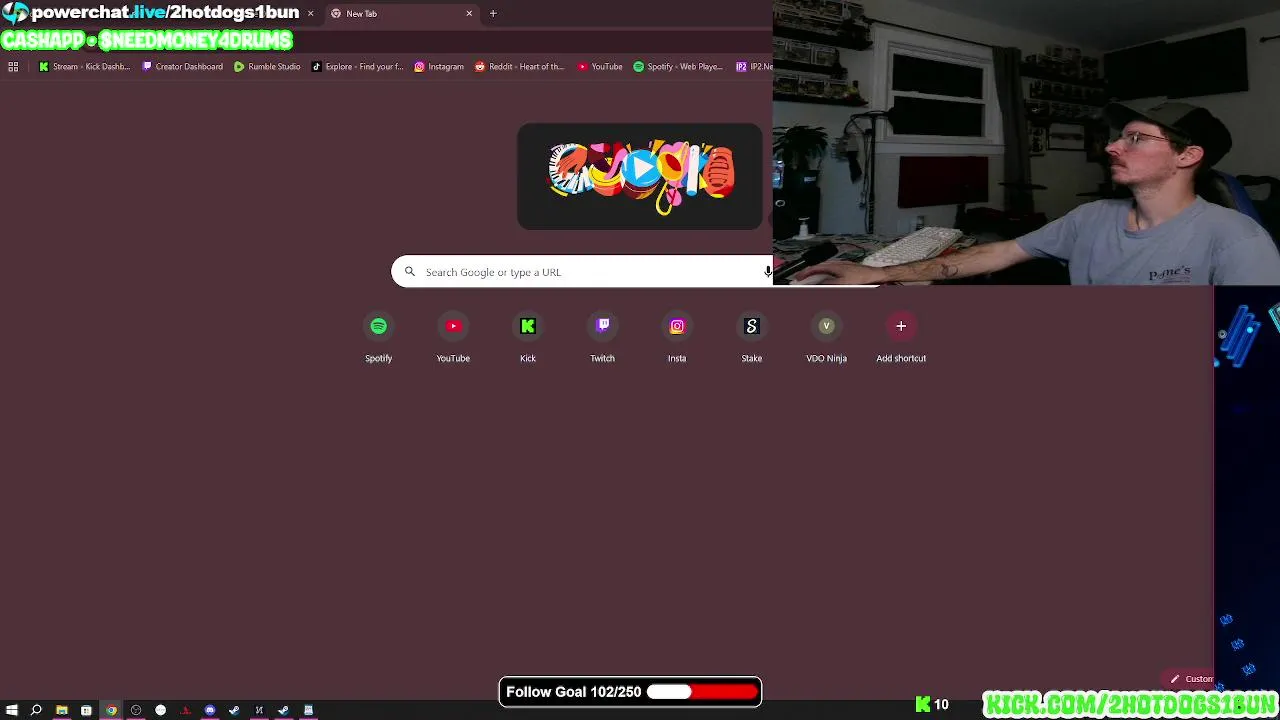Open the Instagram bookmark
This screenshot has height=720, width=1280.
(439, 67)
